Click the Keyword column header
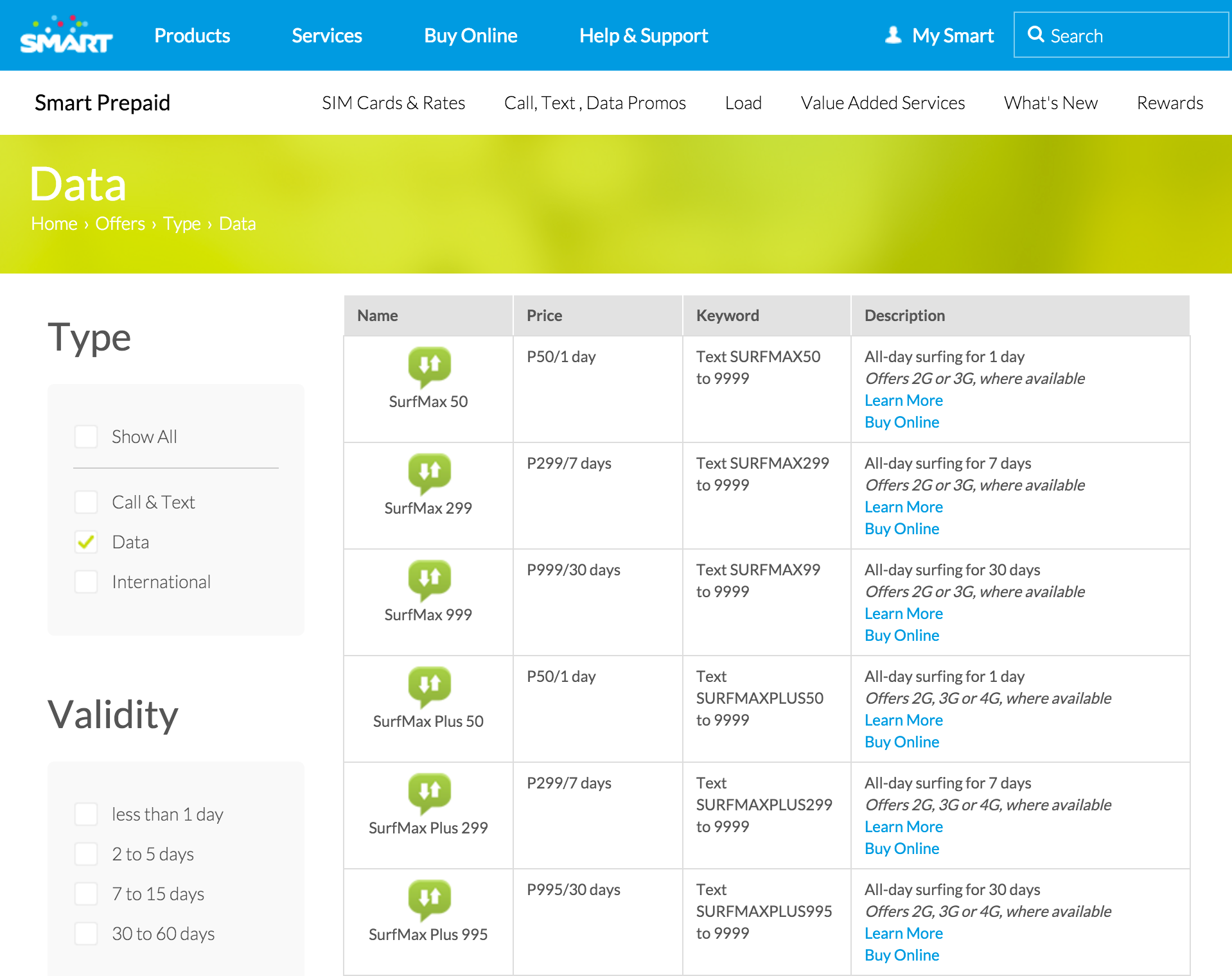This screenshot has width=1232, height=976. 766,315
